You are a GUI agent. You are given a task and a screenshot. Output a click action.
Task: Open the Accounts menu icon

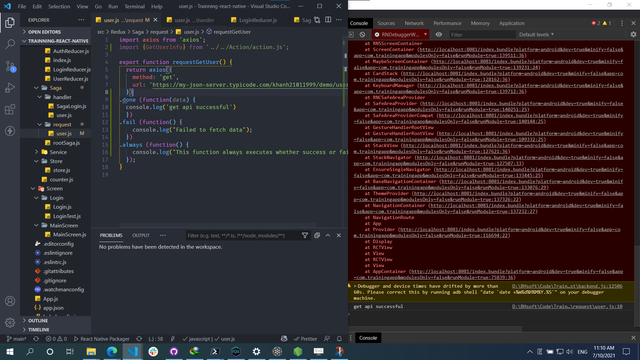tap(10, 301)
